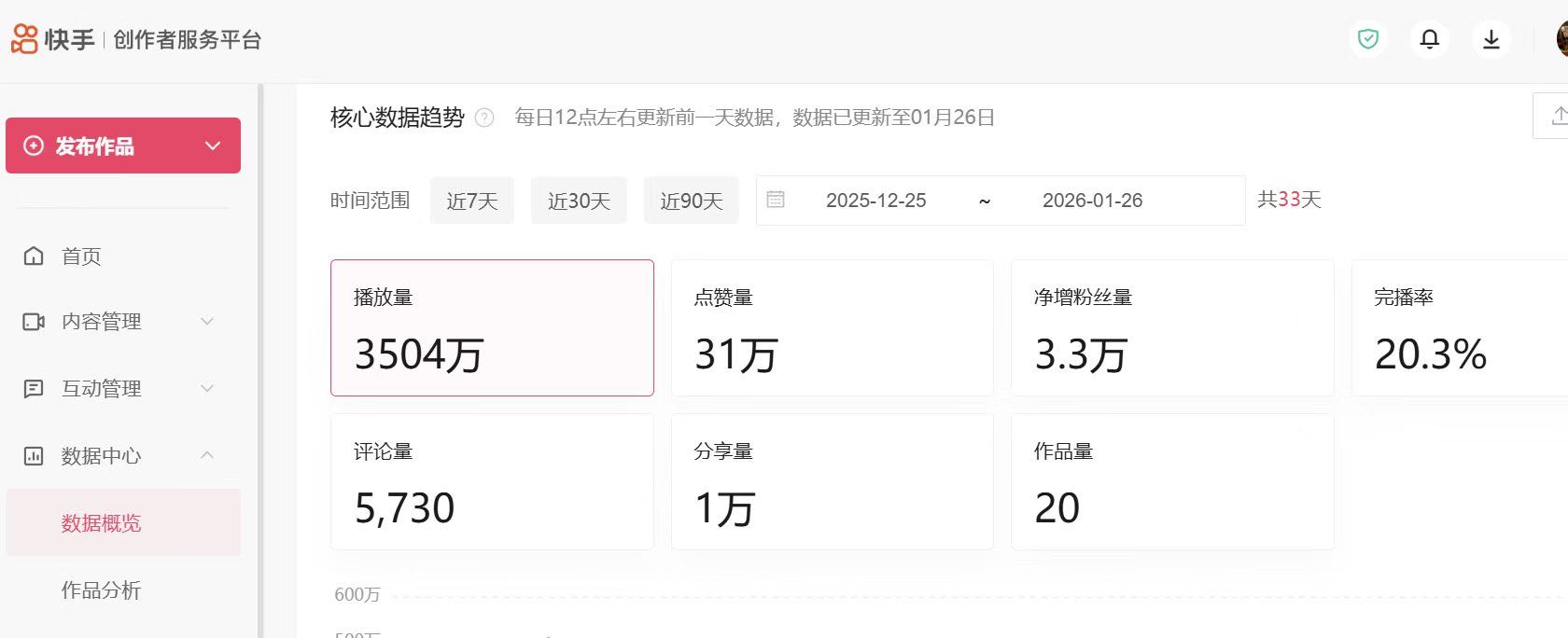Click the chart icon beside 数据中心
The height and width of the screenshot is (638, 1568).
(34, 456)
